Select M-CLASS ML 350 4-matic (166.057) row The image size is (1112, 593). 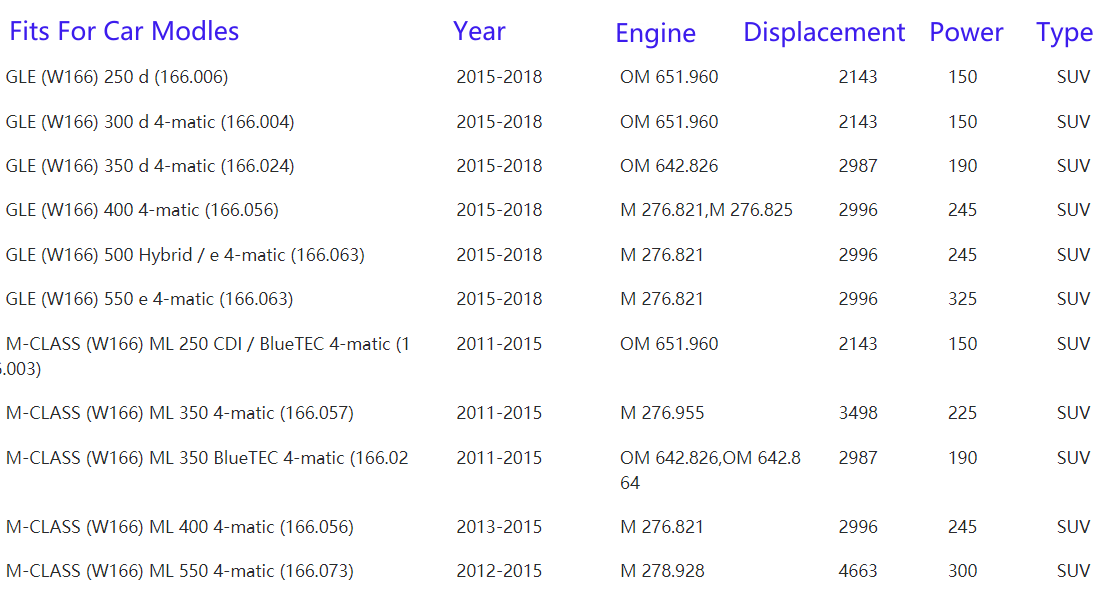180,413
